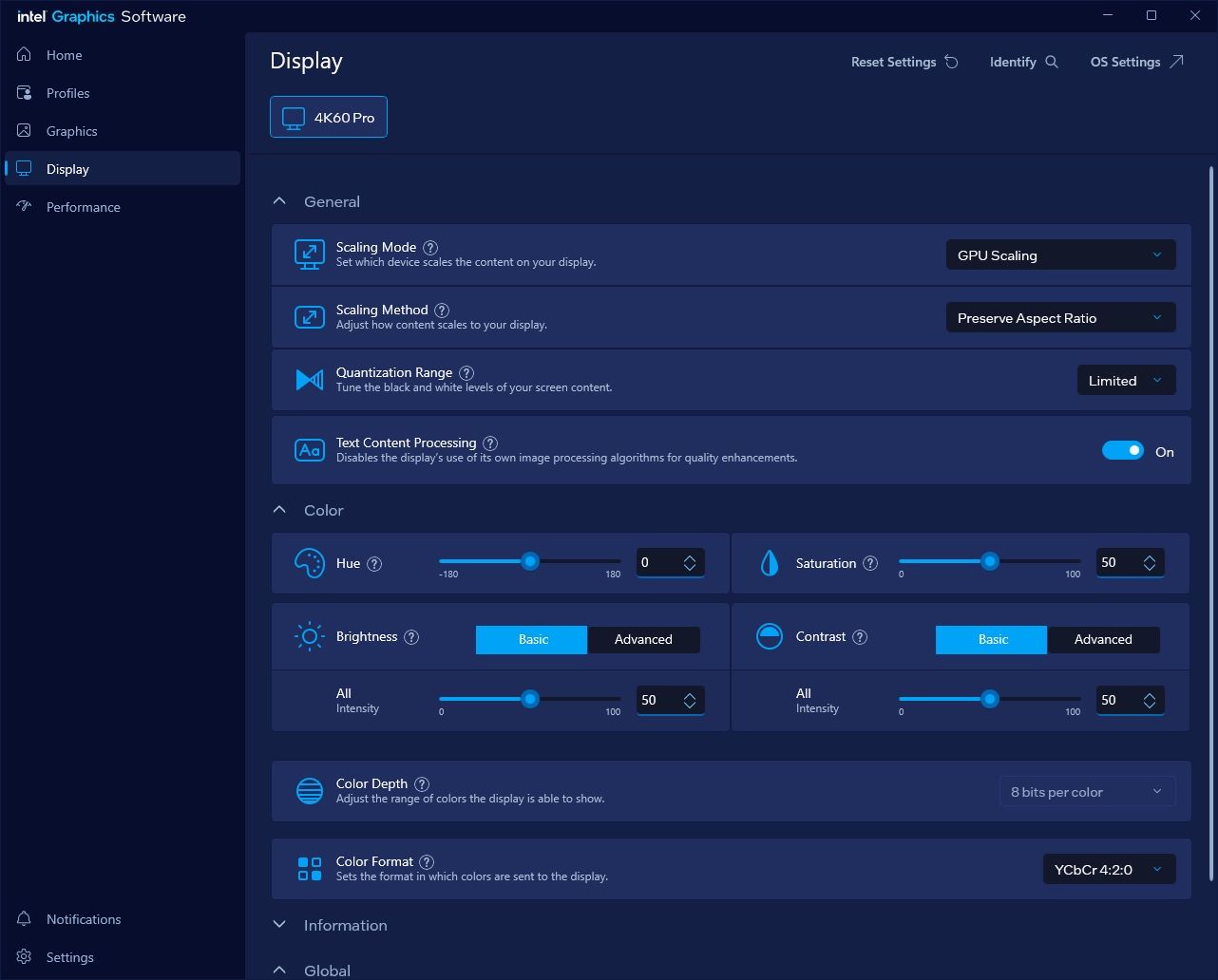Click the Quantization Range help icon

coord(466,373)
